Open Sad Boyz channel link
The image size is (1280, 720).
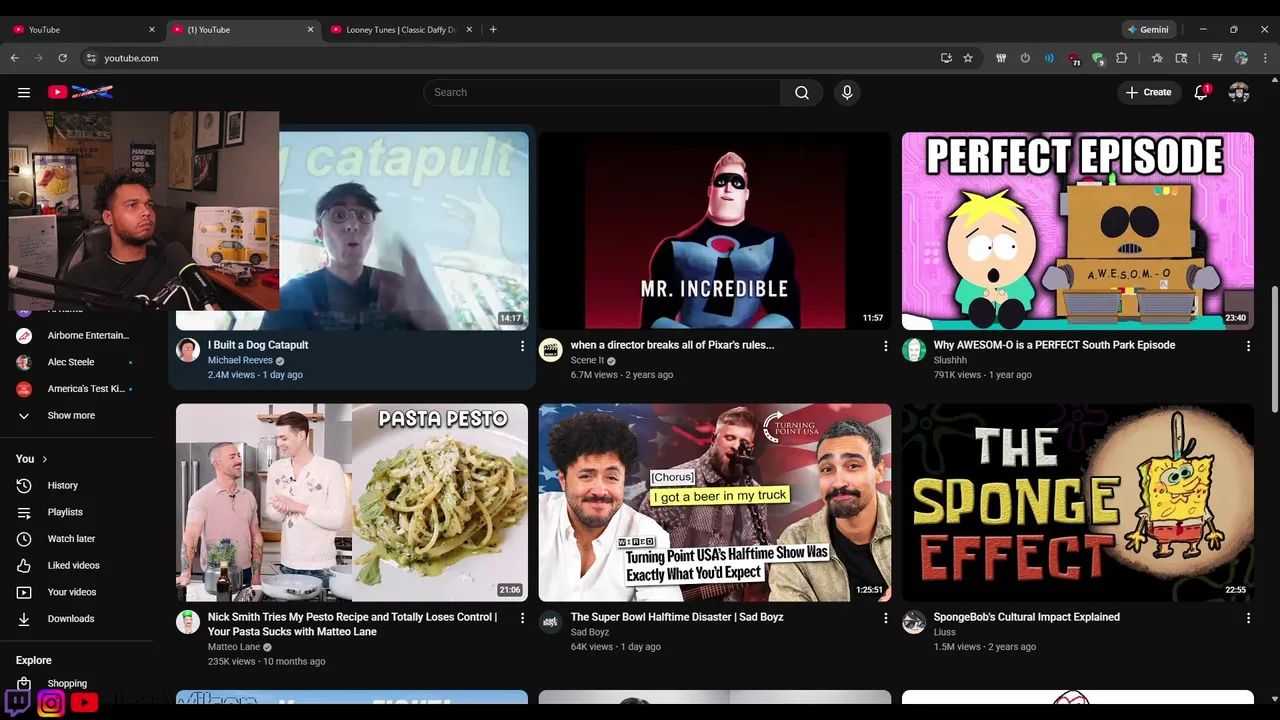coord(590,632)
